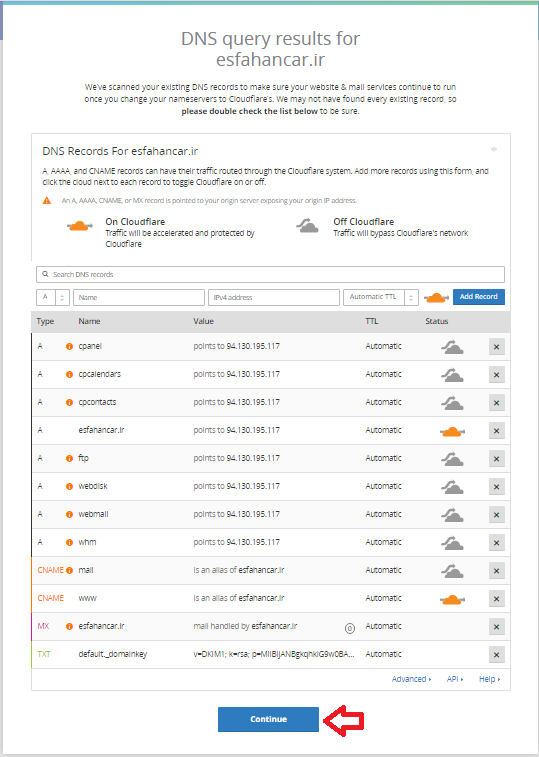Image resolution: width=539 pixels, height=757 pixels.
Task: Delete the ftp A record
Action: pyautogui.click(x=496, y=459)
